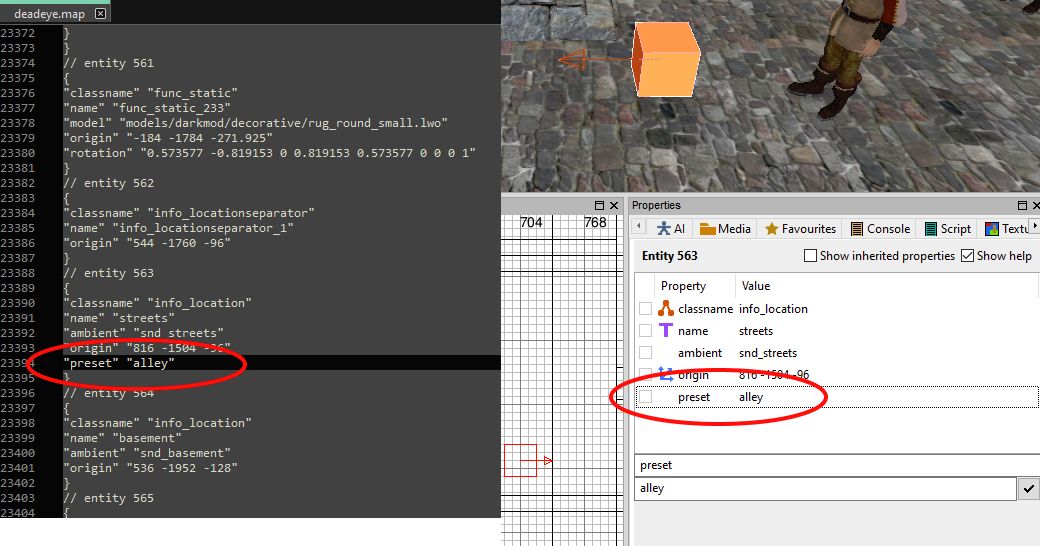The width and height of the screenshot is (1040, 546).
Task: Select the preset alley property row
Action: [x=837, y=397]
